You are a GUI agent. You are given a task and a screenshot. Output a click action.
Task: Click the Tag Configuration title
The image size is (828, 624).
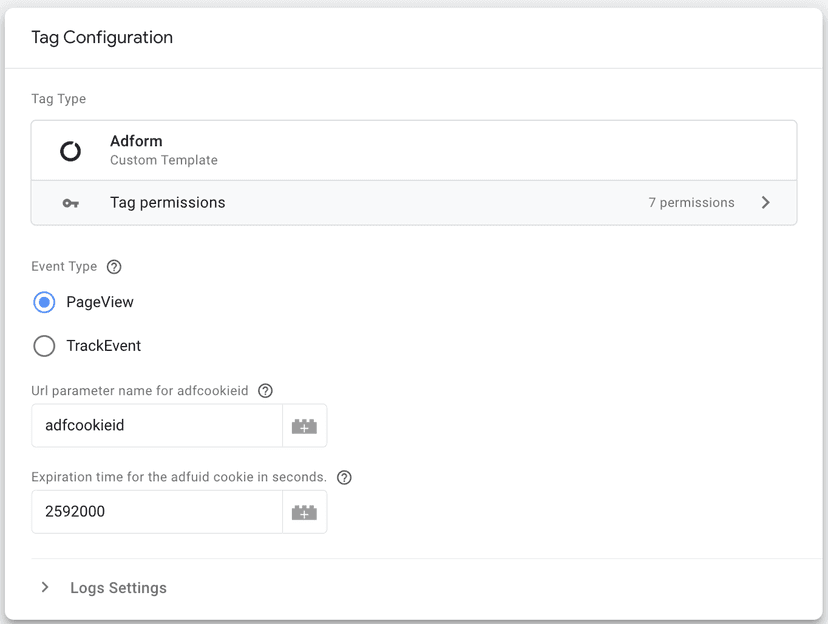click(x=101, y=37)
